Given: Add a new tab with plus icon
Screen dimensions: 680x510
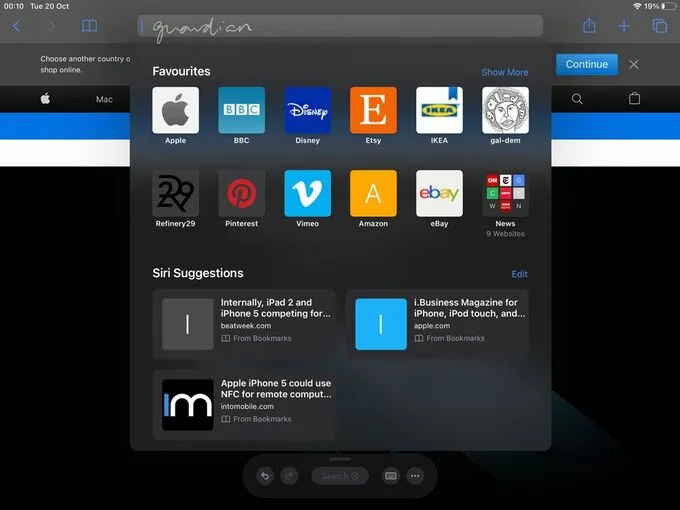Looking at the screenshot, I should click(624, 26).
